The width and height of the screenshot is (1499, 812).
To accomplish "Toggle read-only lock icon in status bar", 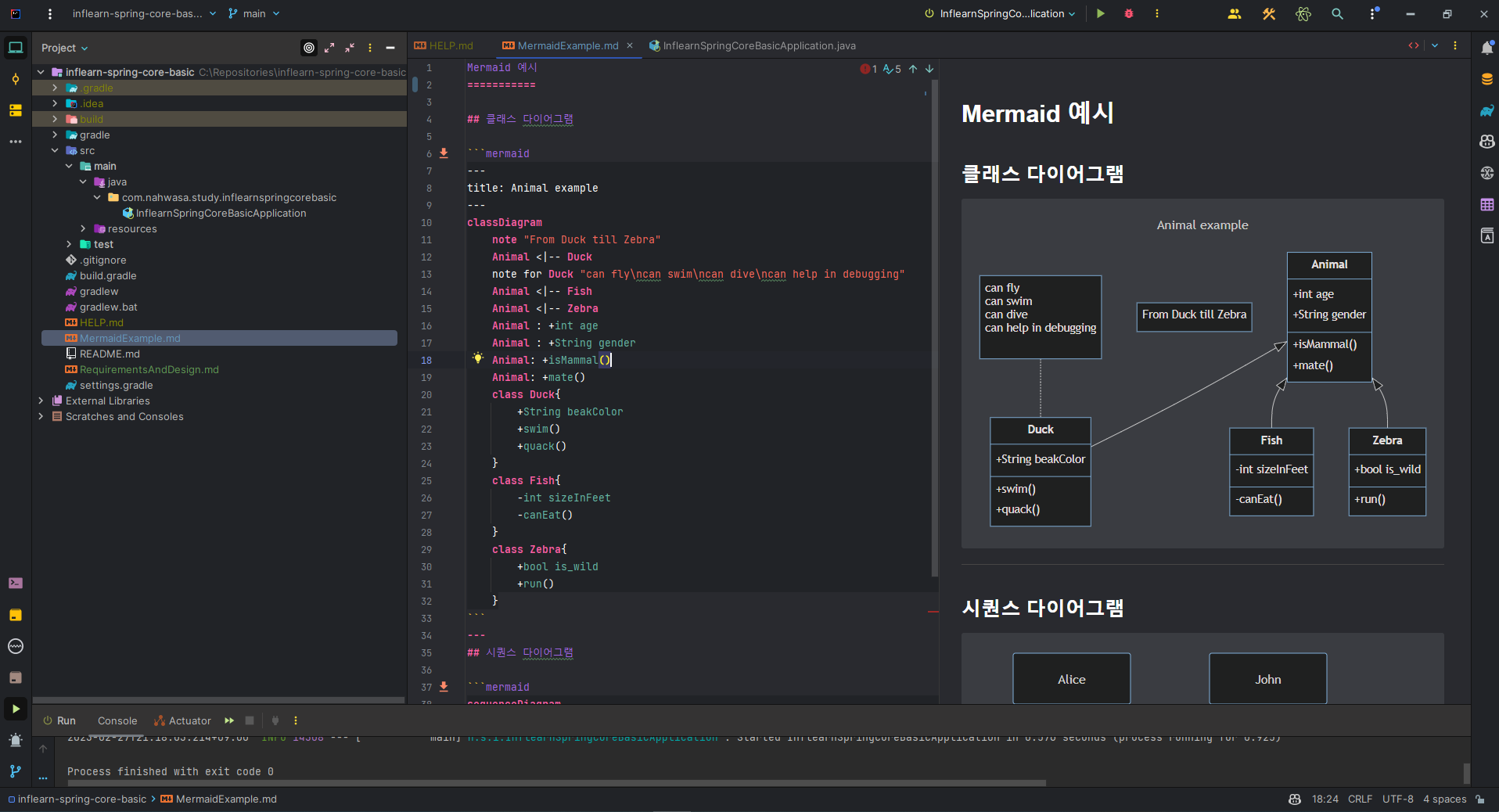I will click(x=1480, y=799).
